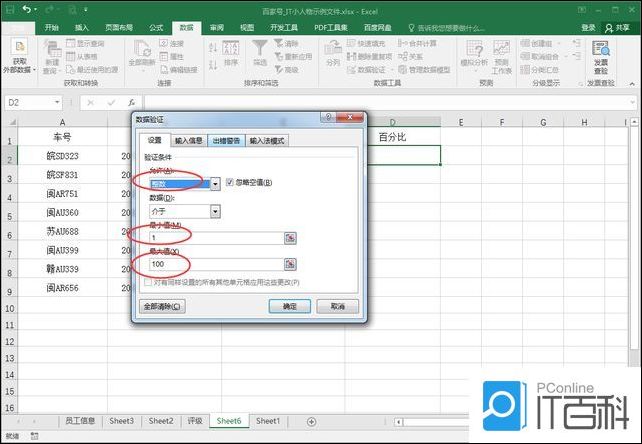Click the 最大值 (Maximum) input field containing 100
The height and width of the screenshot is (444, 642).
pyautogui.click(x=216, y=264)
